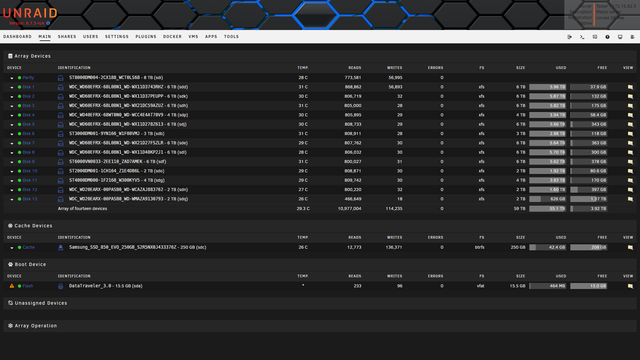This screenshot has height=360, width=640.
Task: Click the drive icon beside Disk 3 identification
Action: (60, 106)
